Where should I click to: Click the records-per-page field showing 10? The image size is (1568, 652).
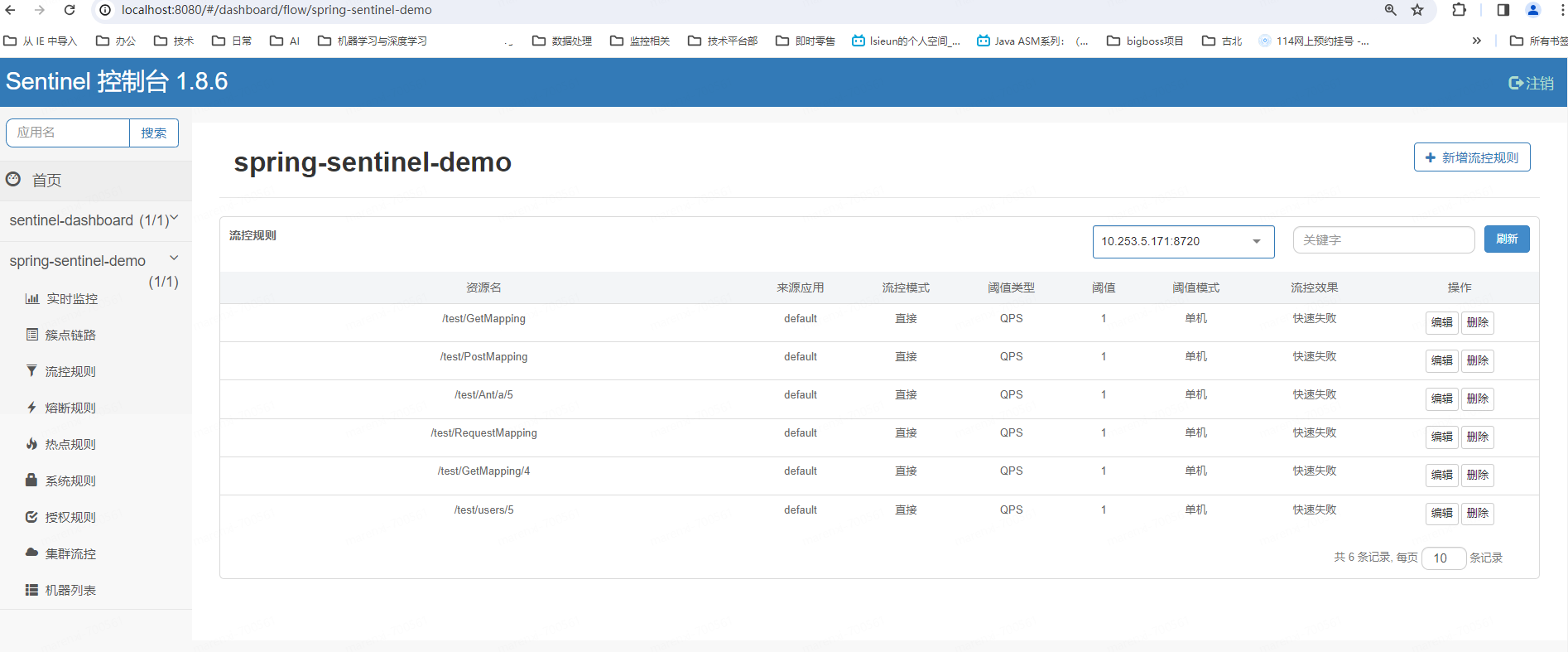pyautogui.click(x=1444, y=558)
